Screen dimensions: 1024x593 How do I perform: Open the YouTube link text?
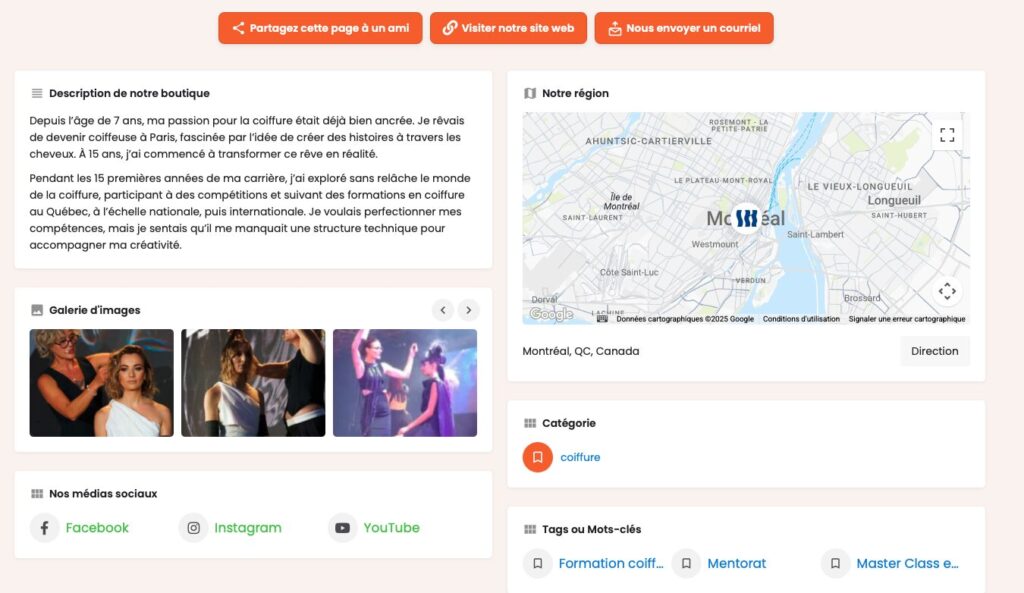392,528
